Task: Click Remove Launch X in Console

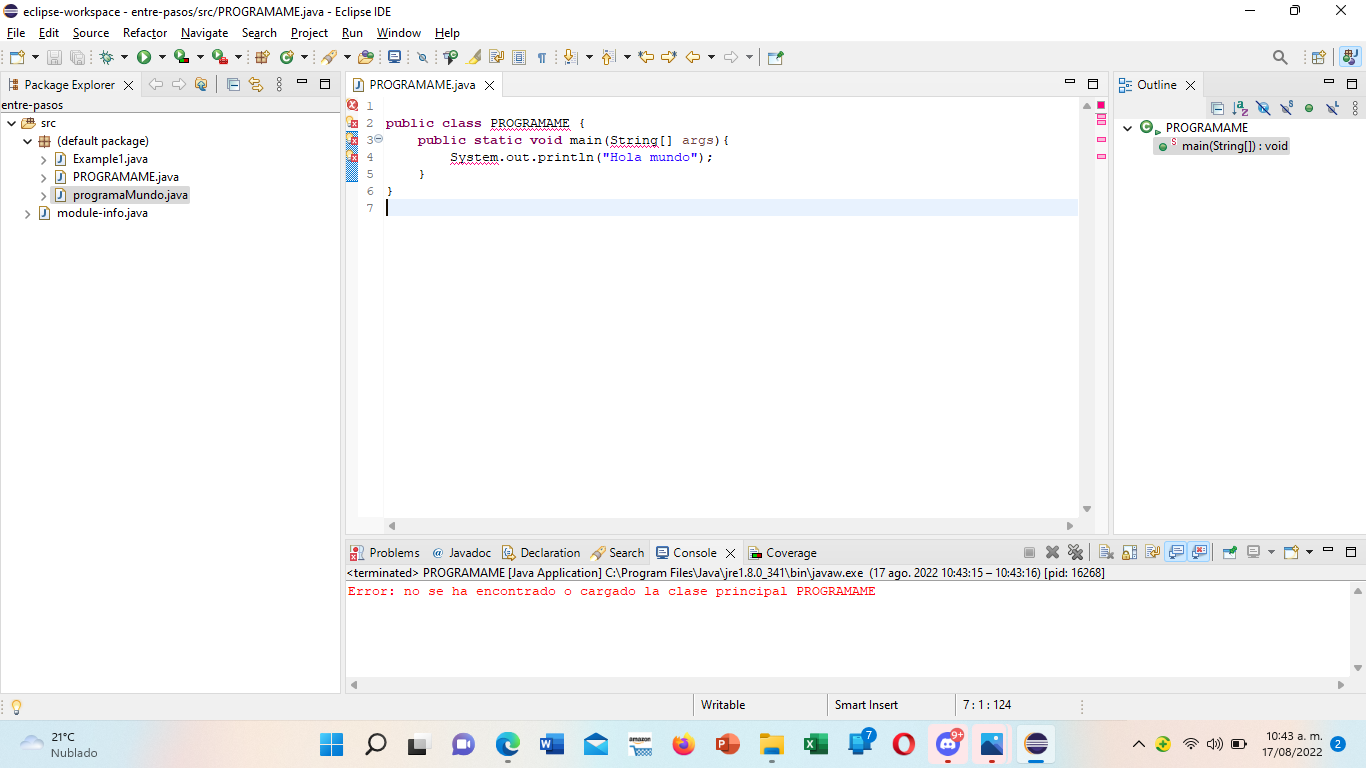Action: 1052,552
